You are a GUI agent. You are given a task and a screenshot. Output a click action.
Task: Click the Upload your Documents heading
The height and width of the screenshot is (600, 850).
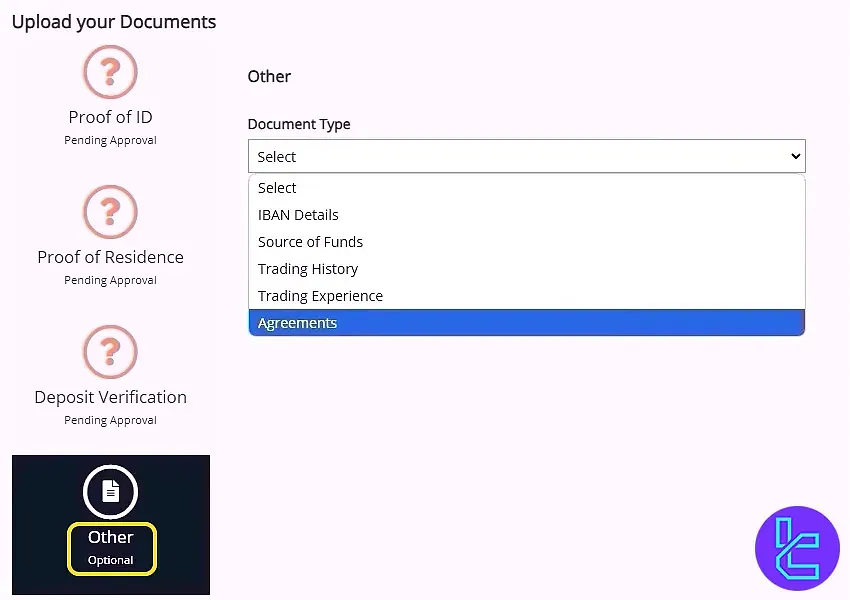click(x=113, y=21)
